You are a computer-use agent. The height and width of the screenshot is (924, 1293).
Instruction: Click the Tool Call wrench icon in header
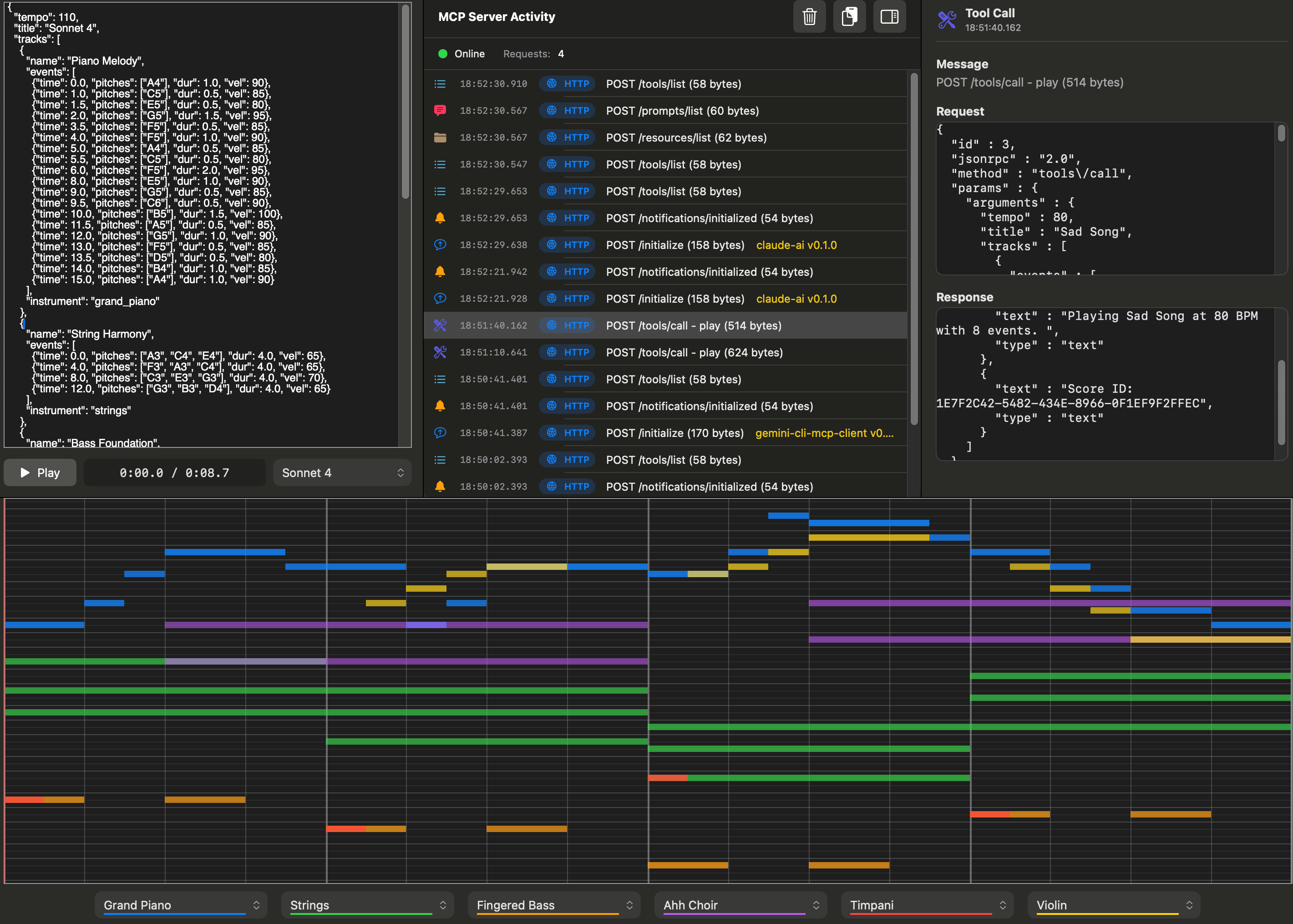(x=947, y=20)
